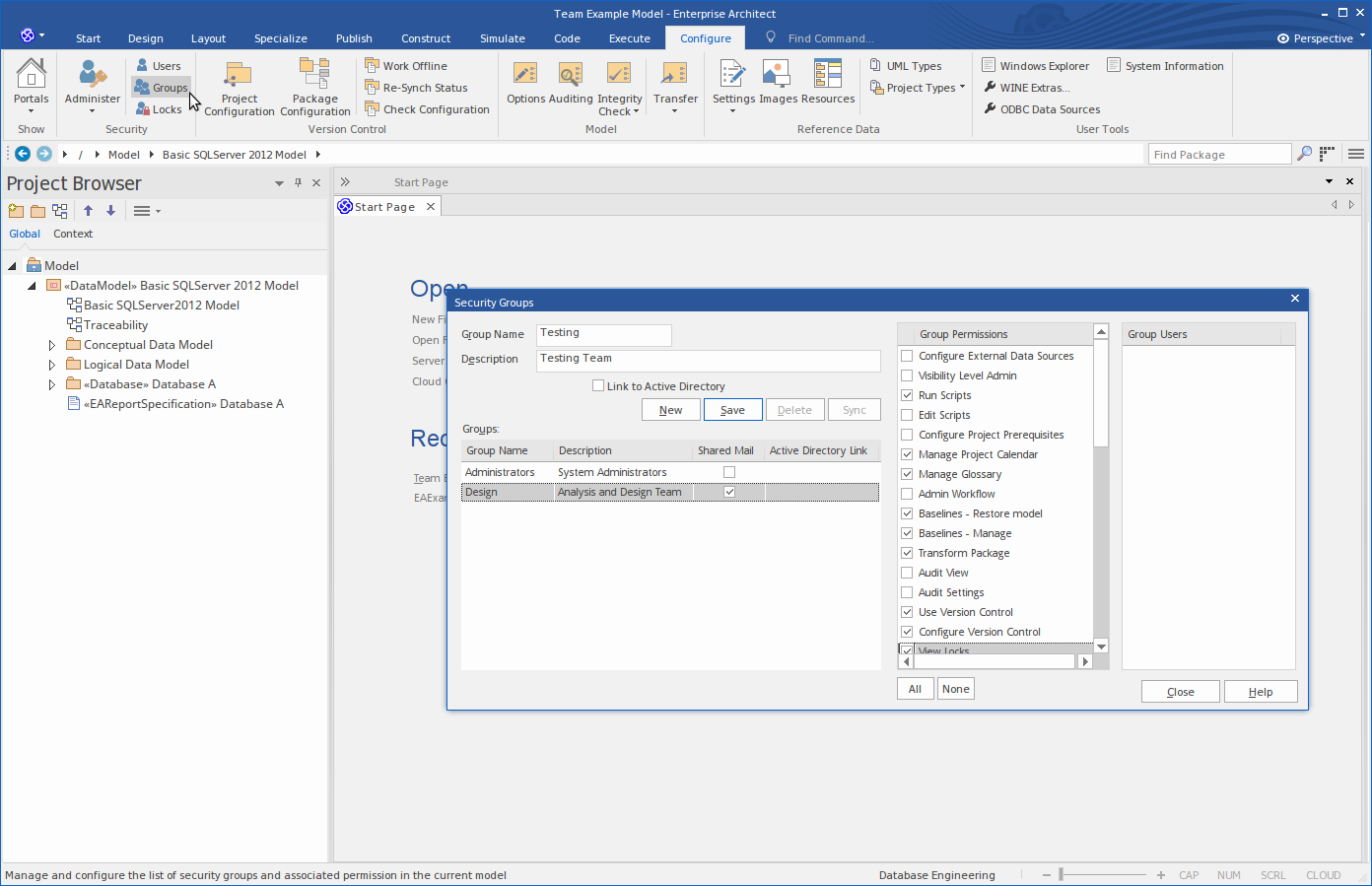The image size is (1372, 886).
Task: Expand the Logical Data Model folder
Action: coord(52,365)
